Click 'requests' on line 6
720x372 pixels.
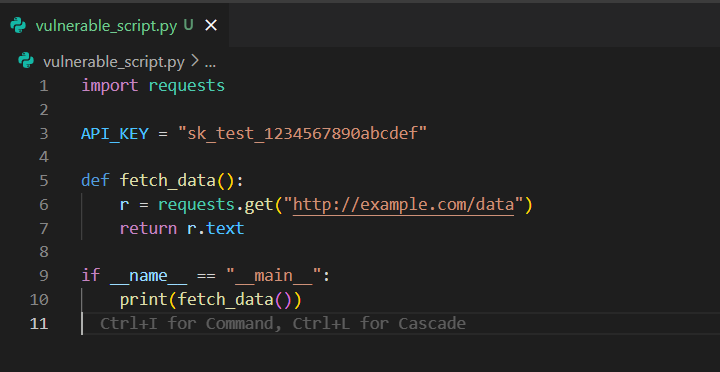[197, 205]
